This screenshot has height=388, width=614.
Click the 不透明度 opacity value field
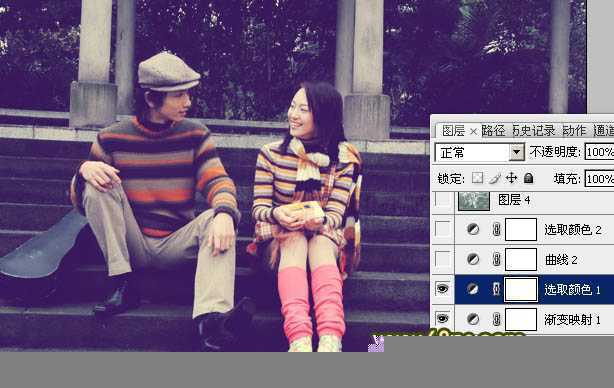(600, 152)
